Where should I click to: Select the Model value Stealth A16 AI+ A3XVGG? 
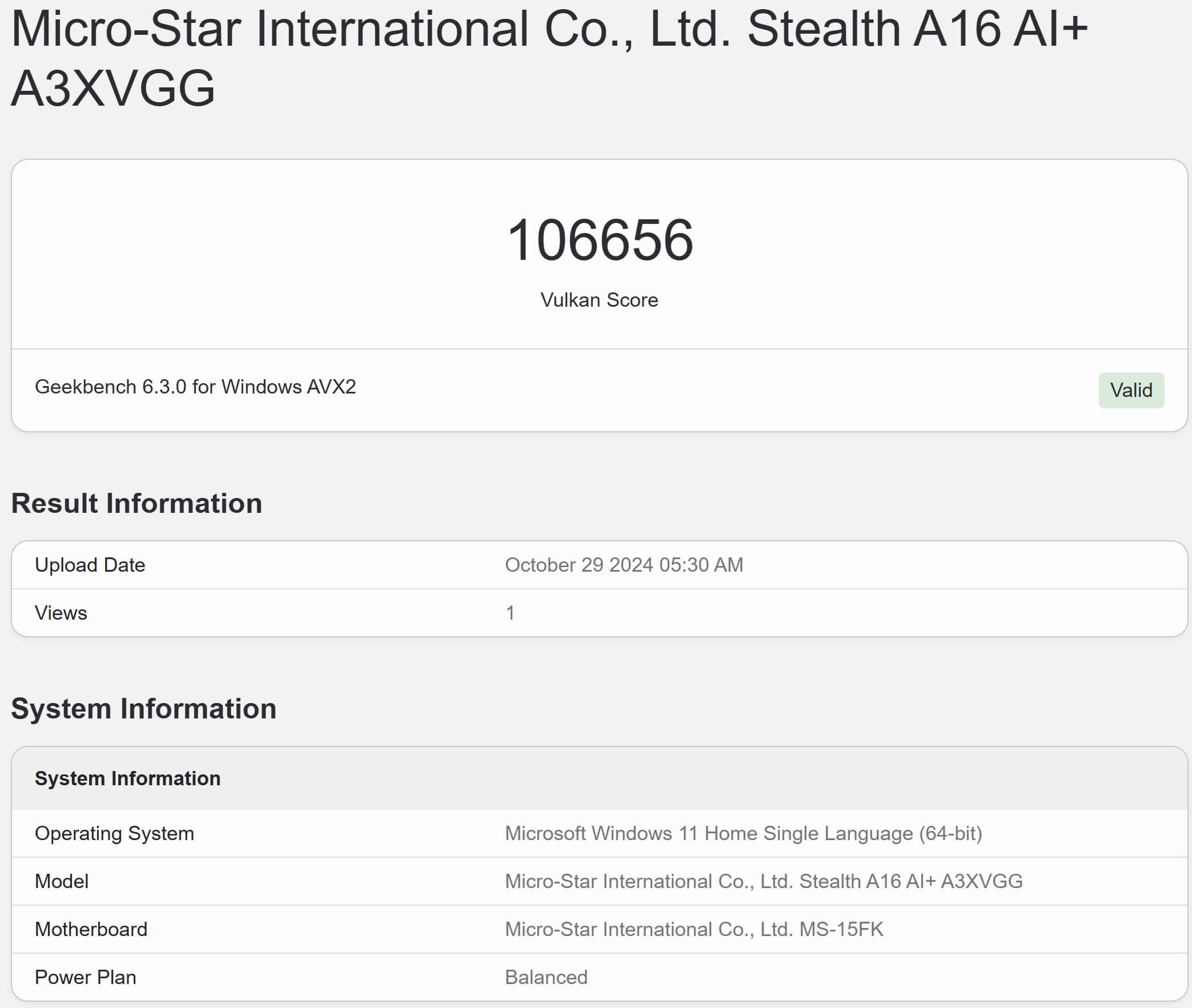pos(764,881)
